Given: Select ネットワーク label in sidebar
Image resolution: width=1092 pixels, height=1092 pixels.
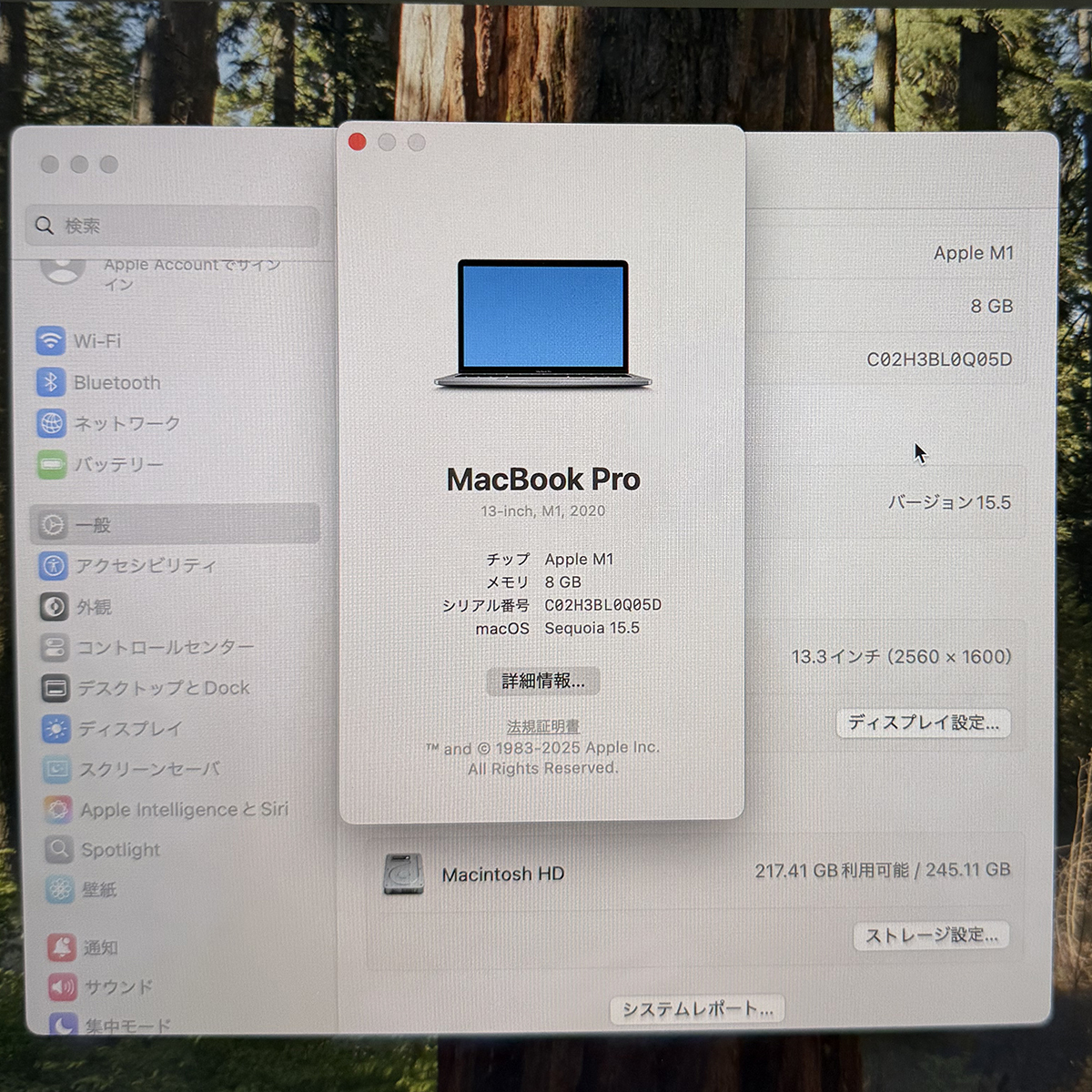Looking at the screenshot, I should point(127,423).
